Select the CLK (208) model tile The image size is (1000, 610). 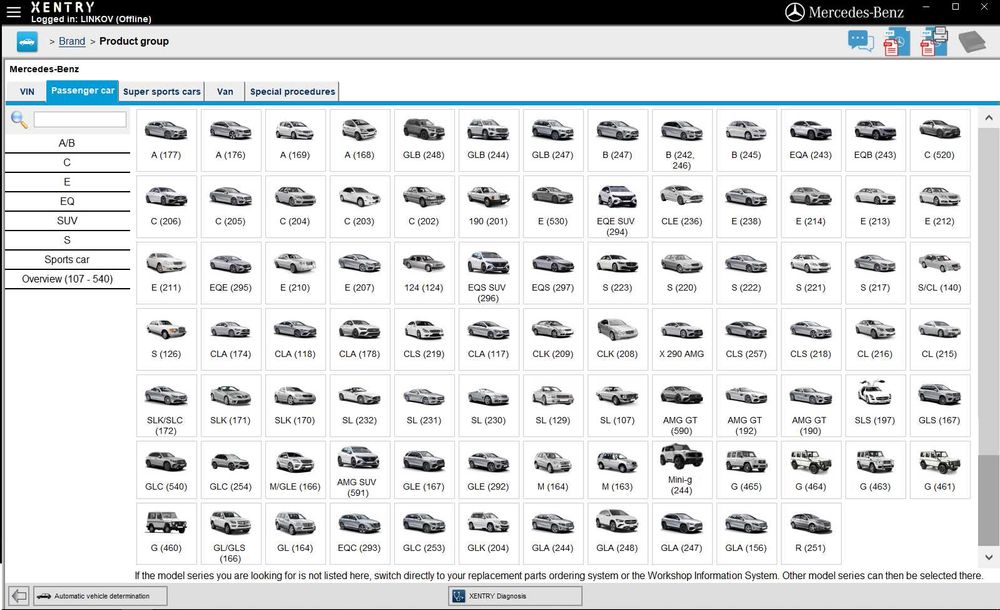(617, 339)
